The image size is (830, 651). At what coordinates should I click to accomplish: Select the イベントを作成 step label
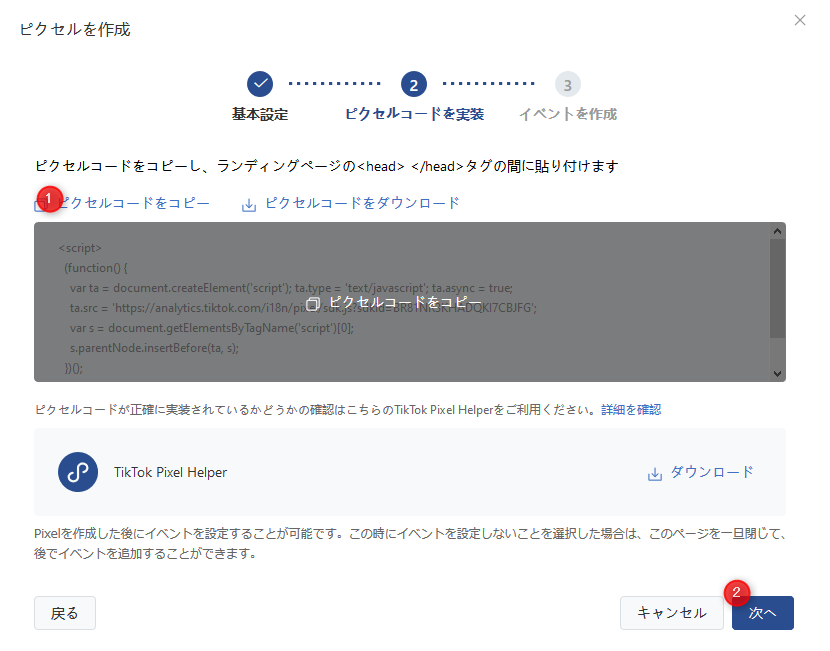coord(568,114)
